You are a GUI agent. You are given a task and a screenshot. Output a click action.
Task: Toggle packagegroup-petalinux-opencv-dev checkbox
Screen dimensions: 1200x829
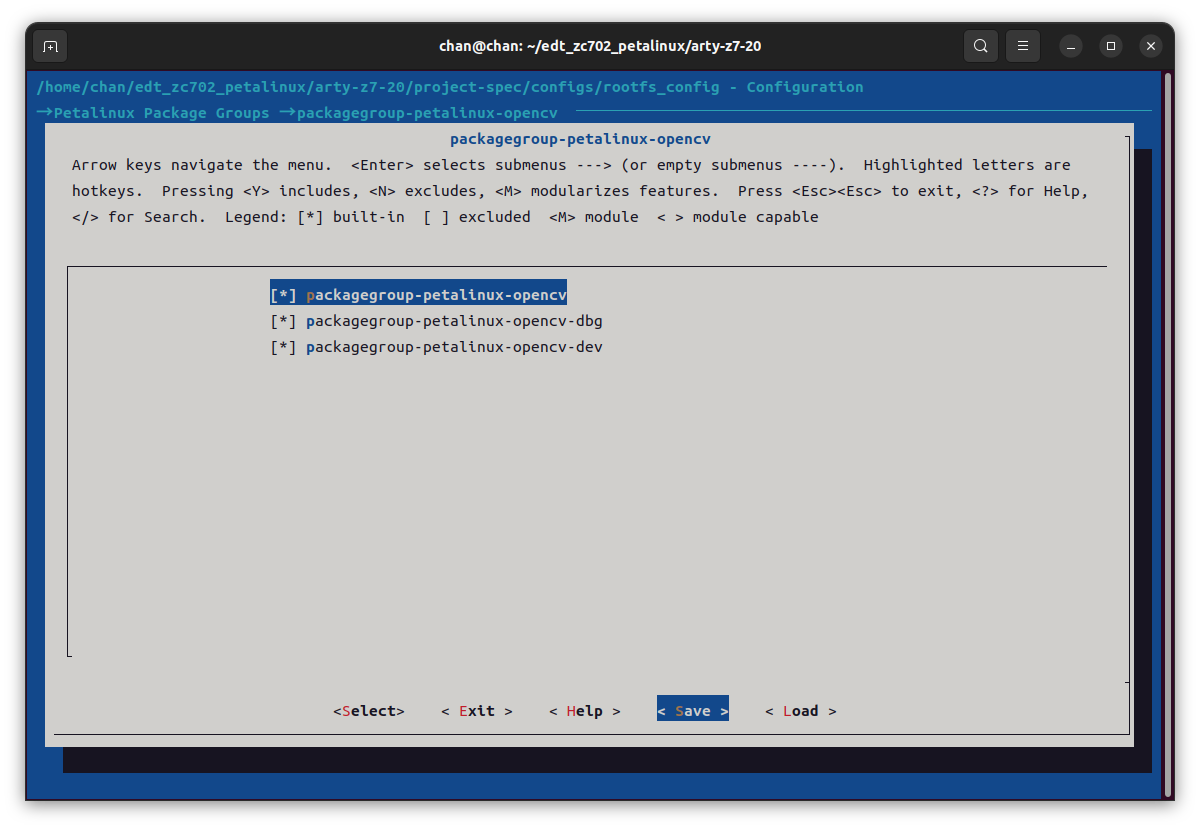click(x=284, y=347)
